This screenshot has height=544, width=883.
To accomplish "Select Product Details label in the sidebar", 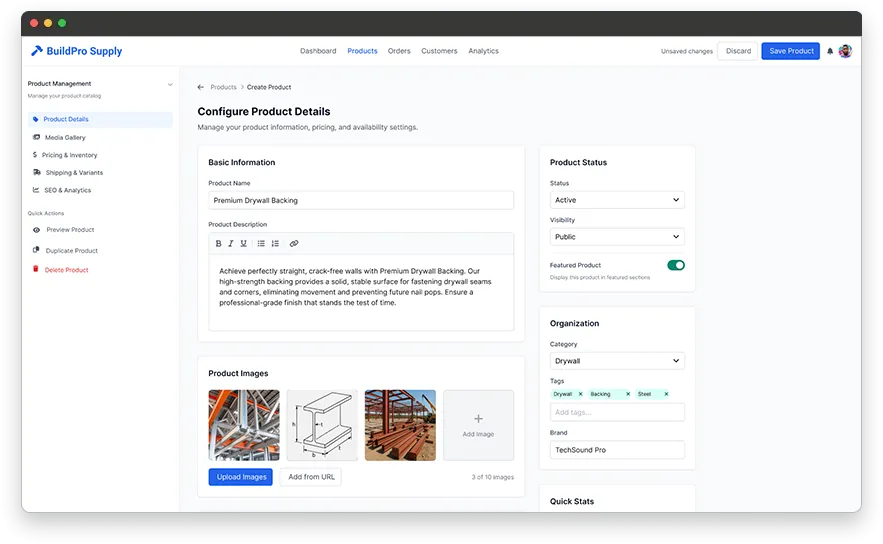I will click(x=66, y=119).
